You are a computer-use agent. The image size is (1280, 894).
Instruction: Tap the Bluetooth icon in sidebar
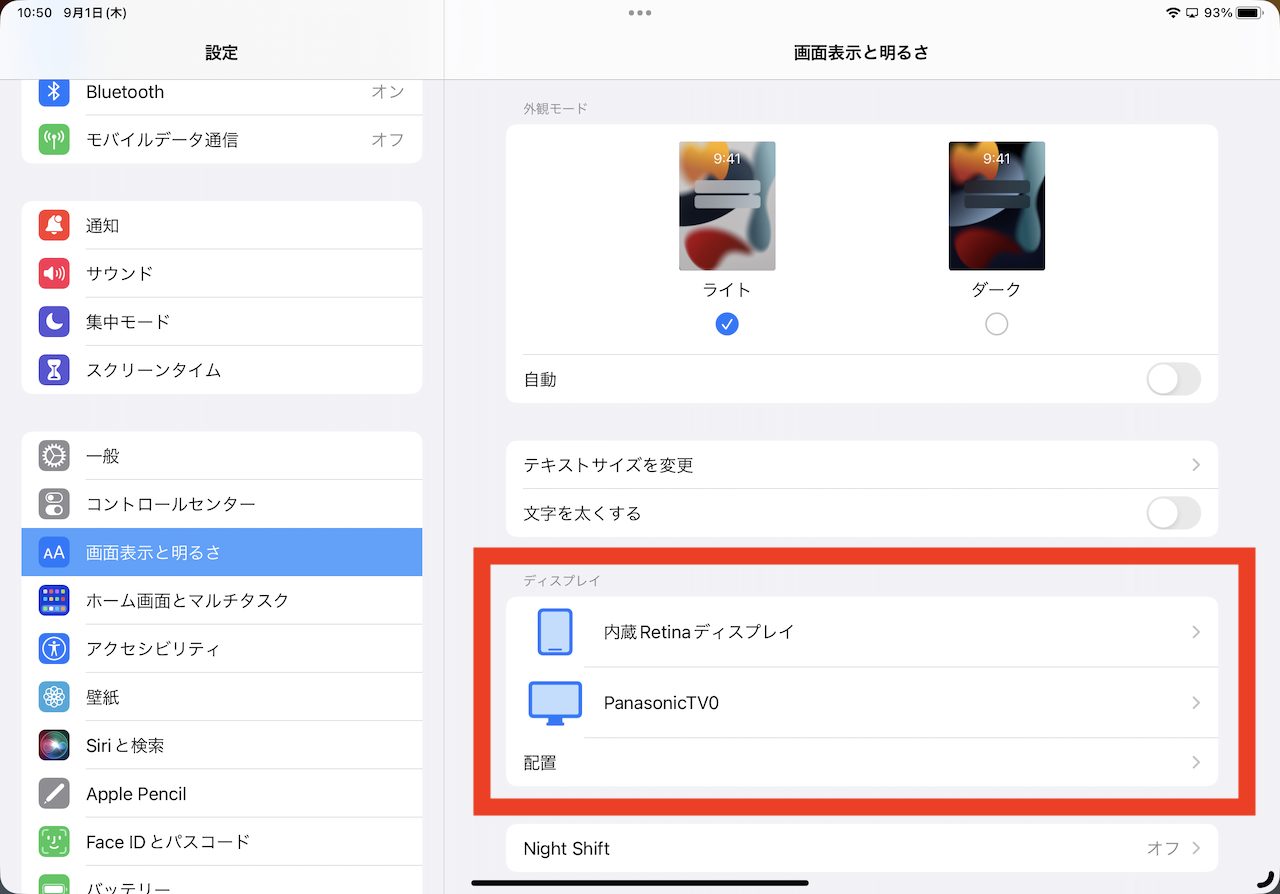pyautogui.click(x=54, y=92)
